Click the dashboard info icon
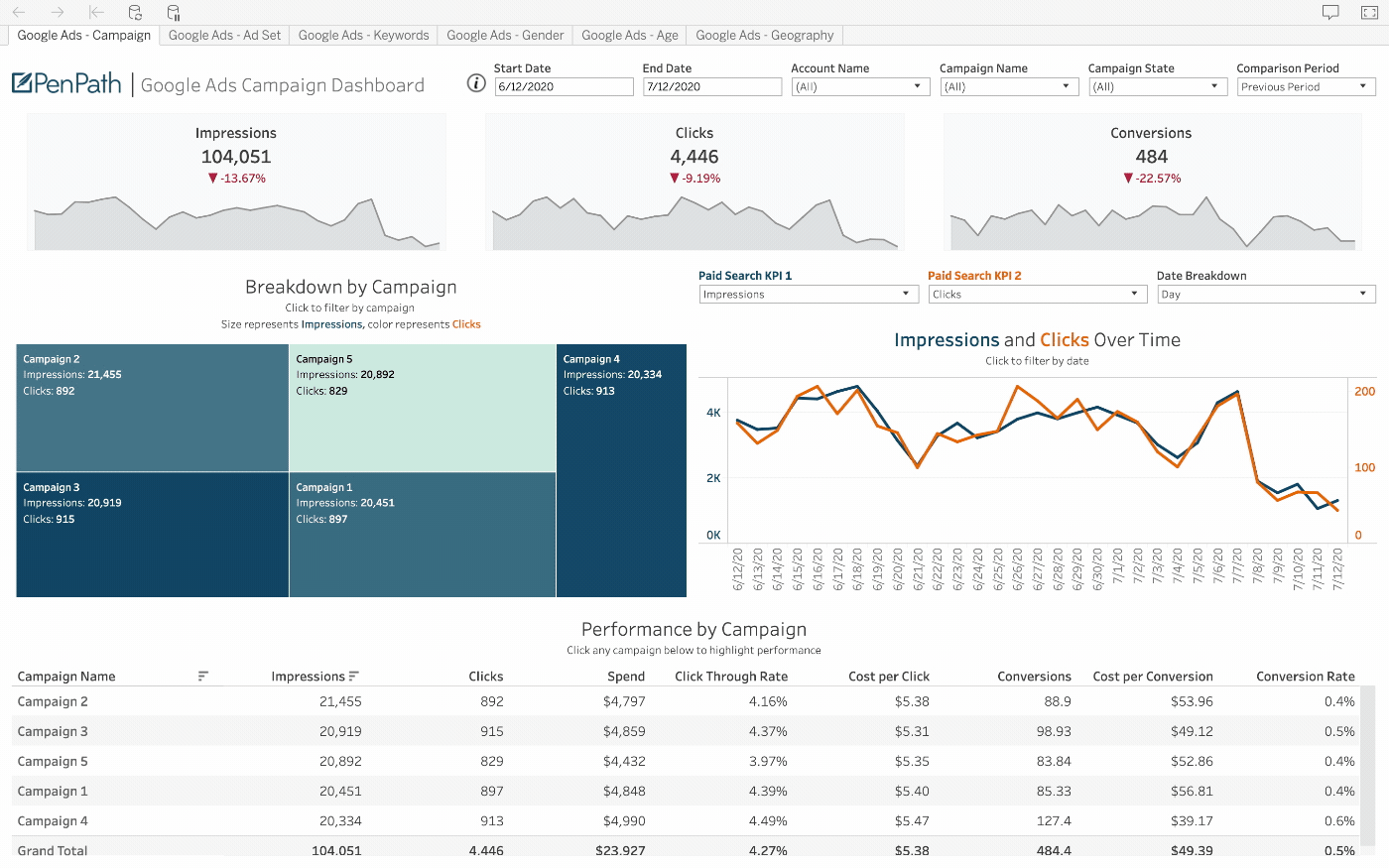 [476, 83]
